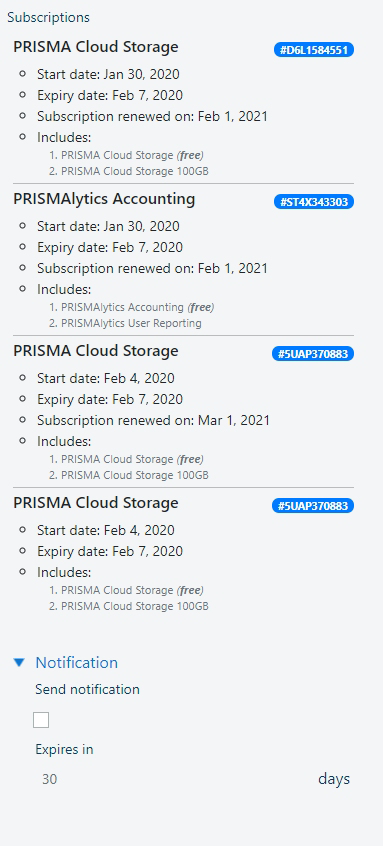The width and height of the screenshot is (383, 846).
Task: Click the #ST4X343303 subscription badge
Action: [313, 202]
